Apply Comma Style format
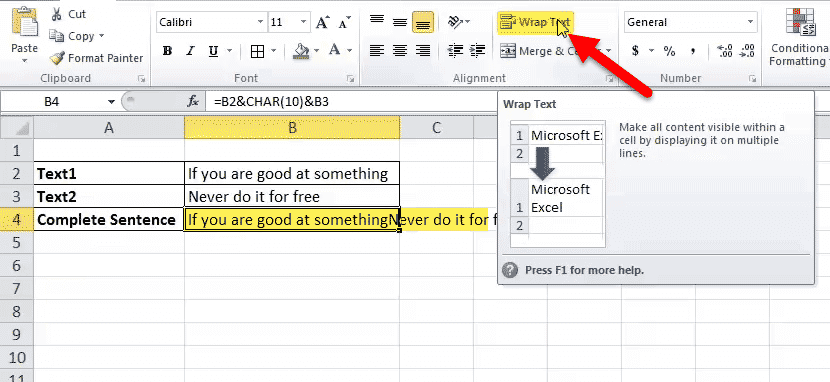Viewport: 830px width, 382px height. 692,51
